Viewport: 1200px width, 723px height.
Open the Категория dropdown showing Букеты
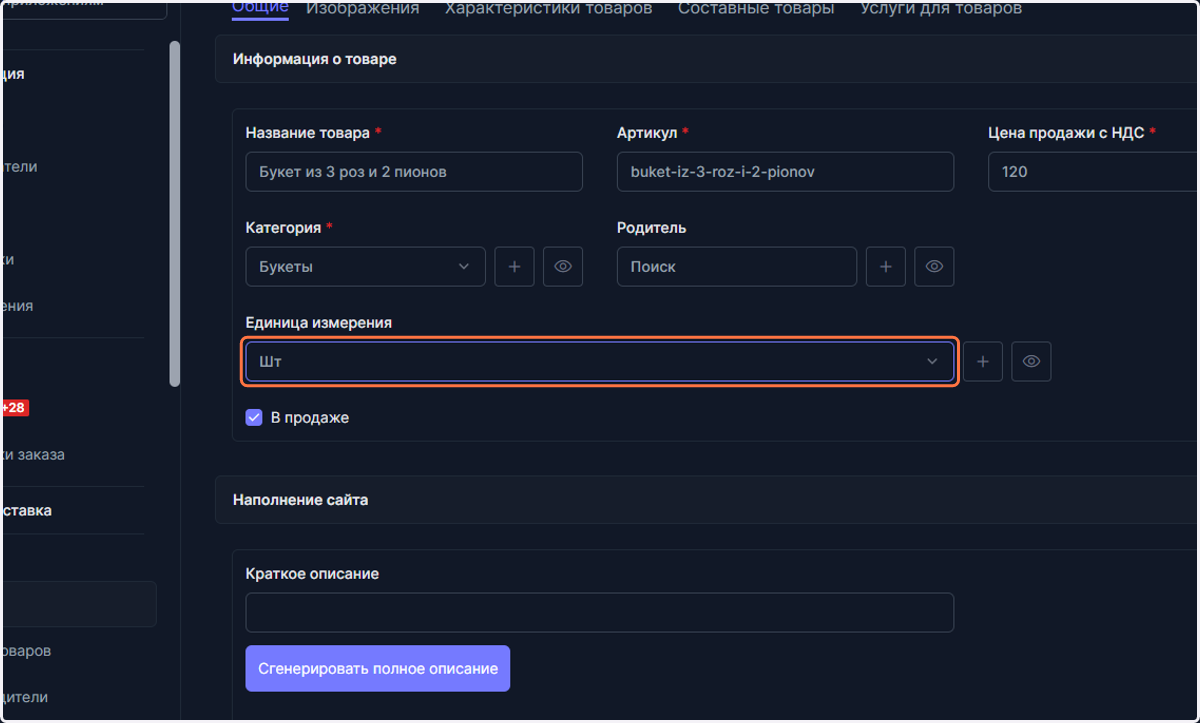[365, 267]
